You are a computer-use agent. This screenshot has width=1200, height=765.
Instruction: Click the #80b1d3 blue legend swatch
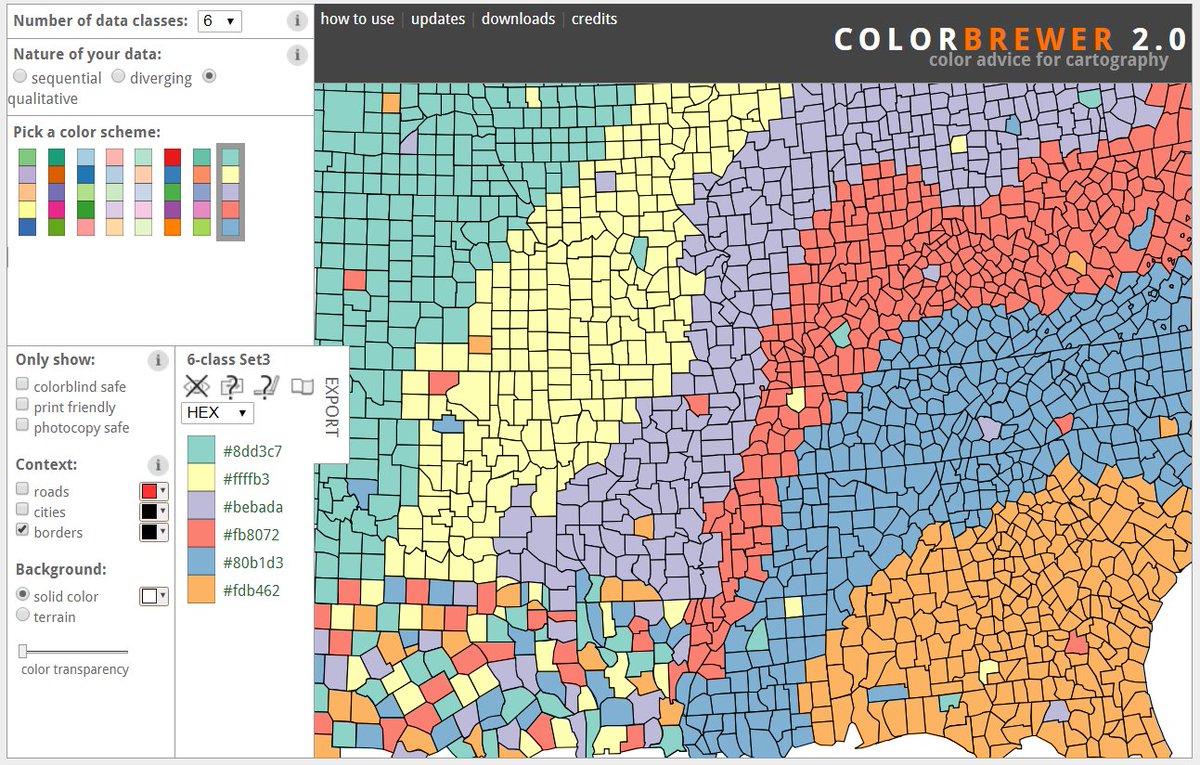click(201, 562)
